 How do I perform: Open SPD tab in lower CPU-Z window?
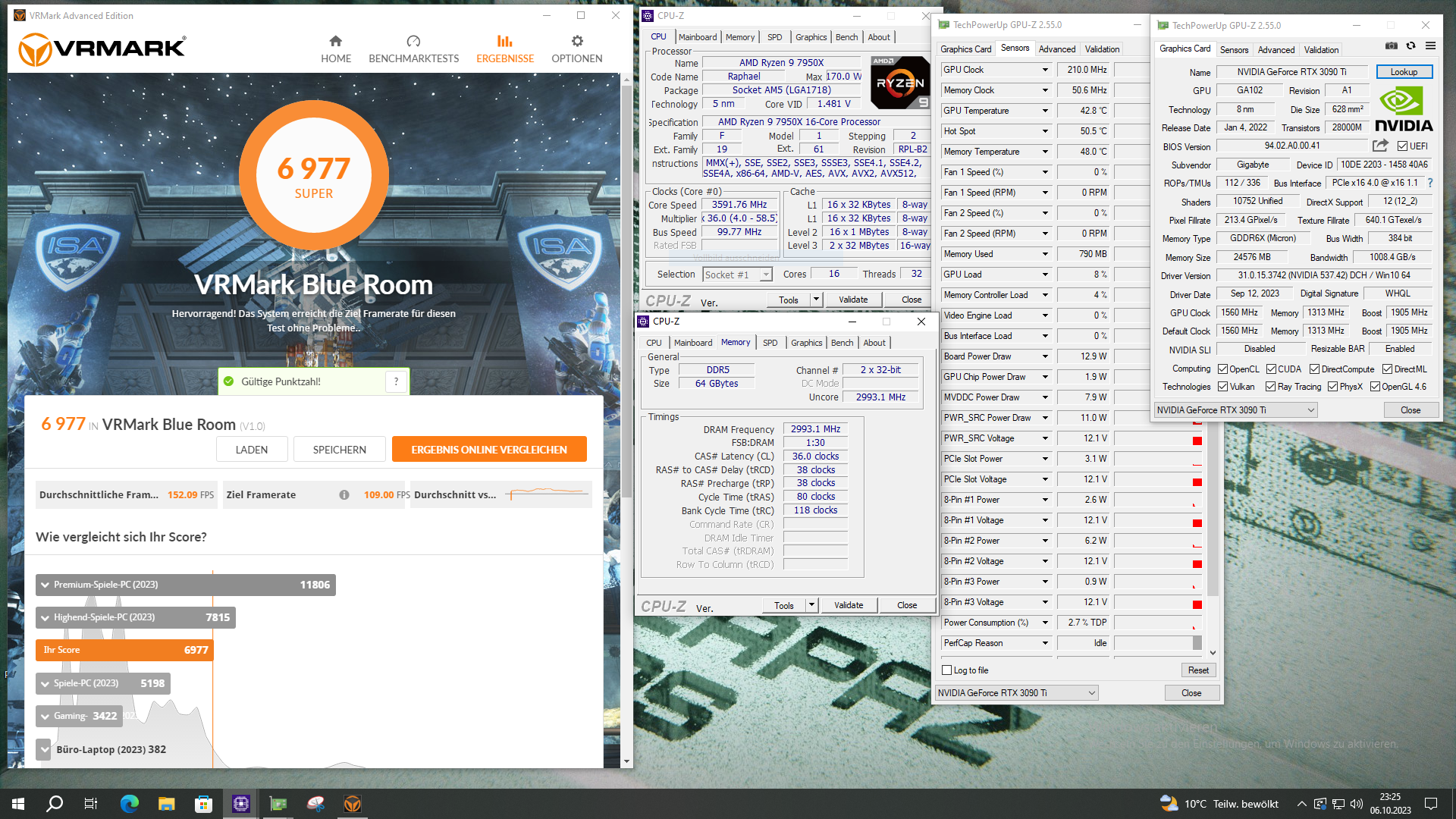[770, 343]
